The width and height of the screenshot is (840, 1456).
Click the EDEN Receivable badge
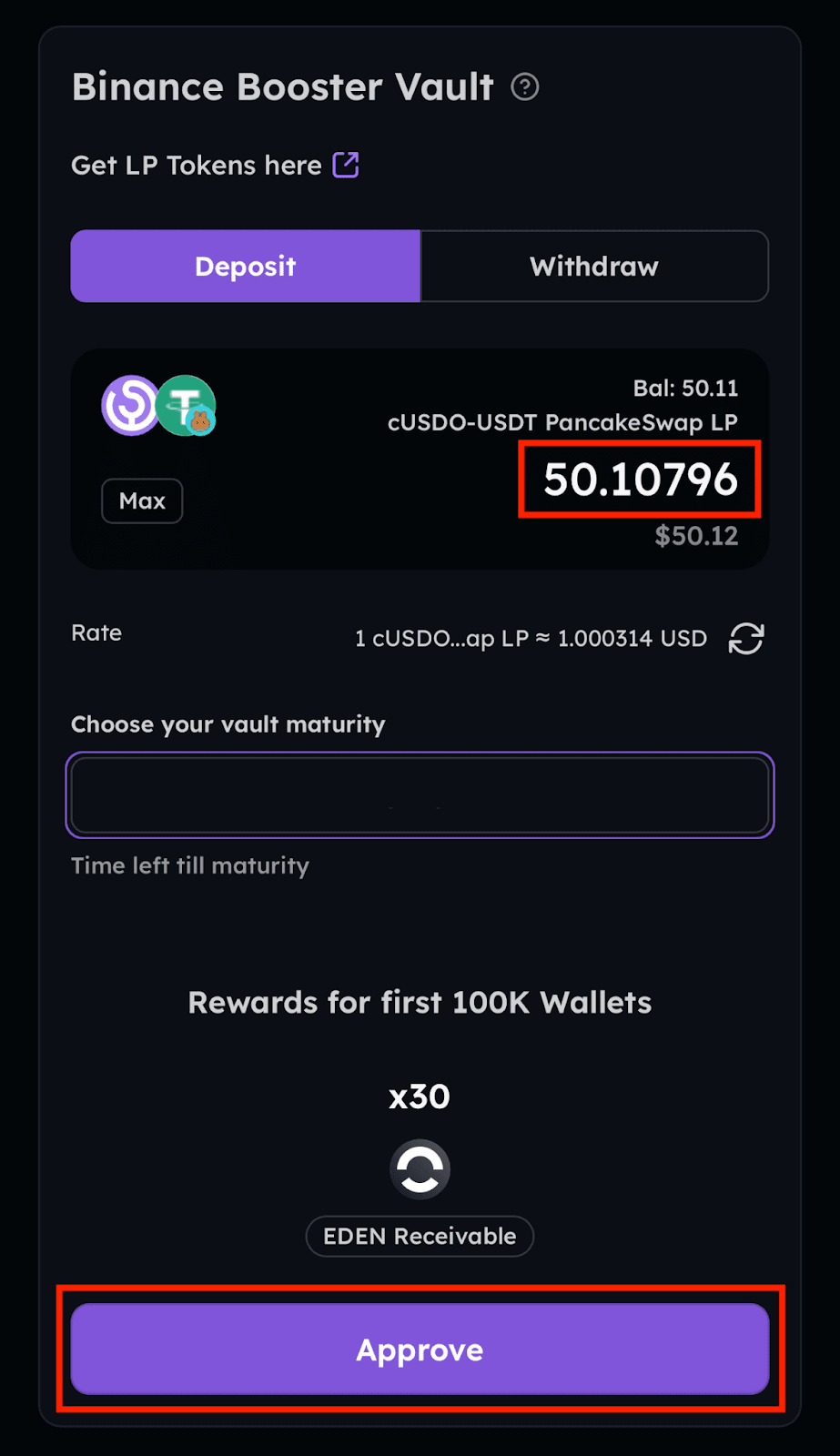pos(420,1236)
